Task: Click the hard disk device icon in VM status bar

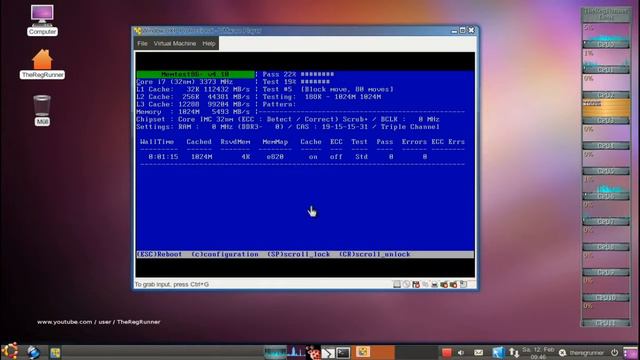Action: (397, 284)
